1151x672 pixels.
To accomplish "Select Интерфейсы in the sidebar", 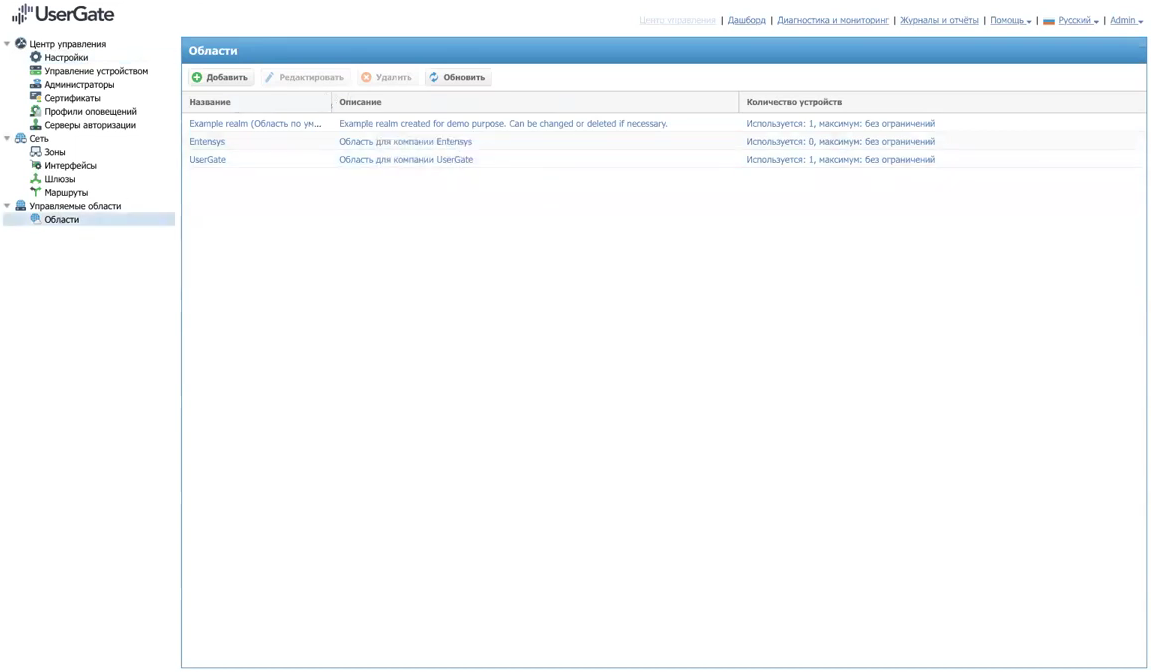I will click(70, 165).
